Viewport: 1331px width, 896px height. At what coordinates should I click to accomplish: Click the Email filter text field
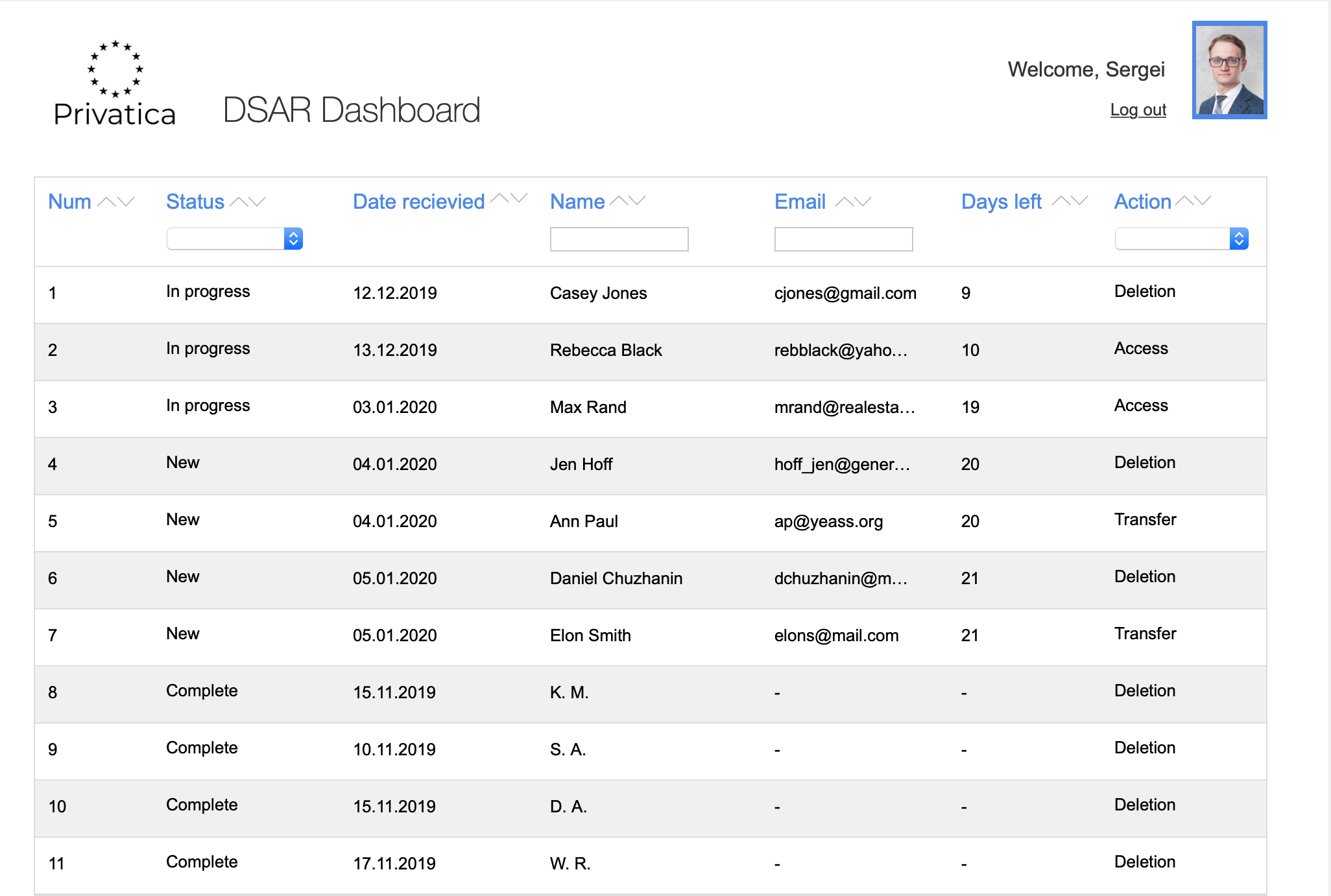click(x=843, y=239)
